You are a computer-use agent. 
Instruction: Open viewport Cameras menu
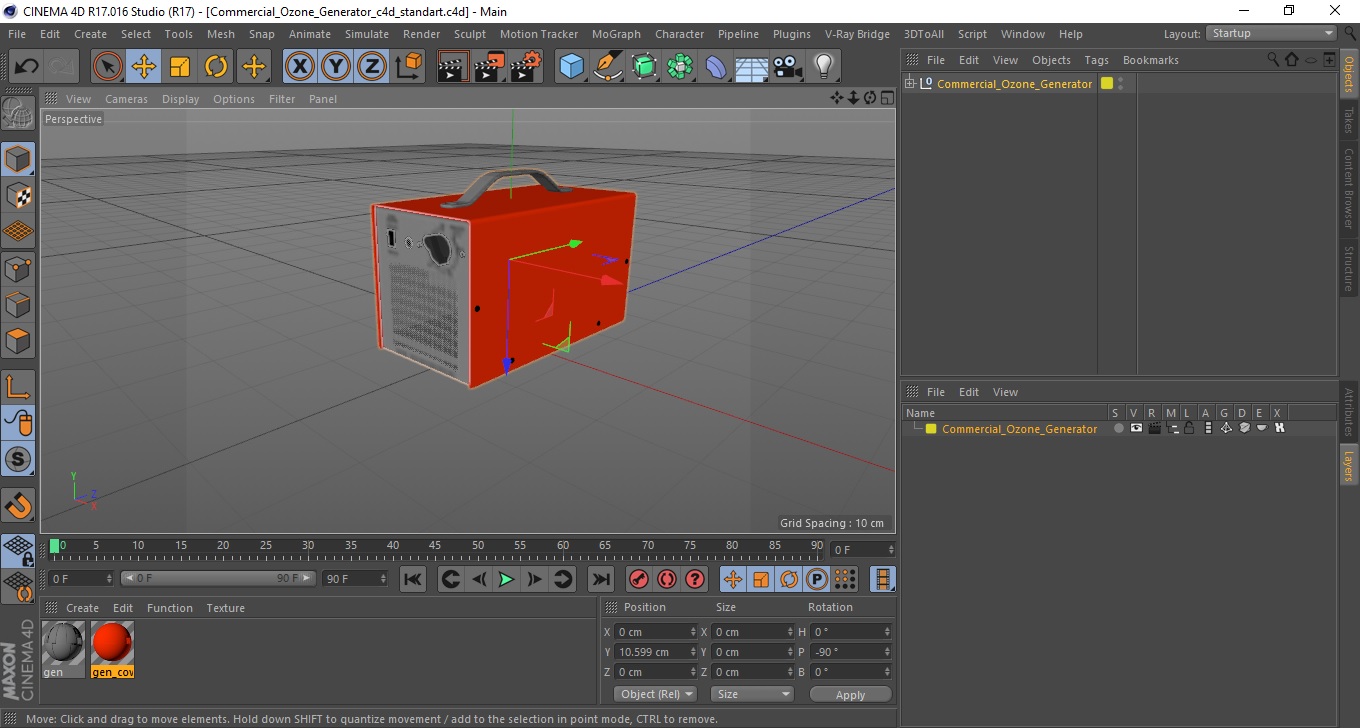click(x=126, y=99)
